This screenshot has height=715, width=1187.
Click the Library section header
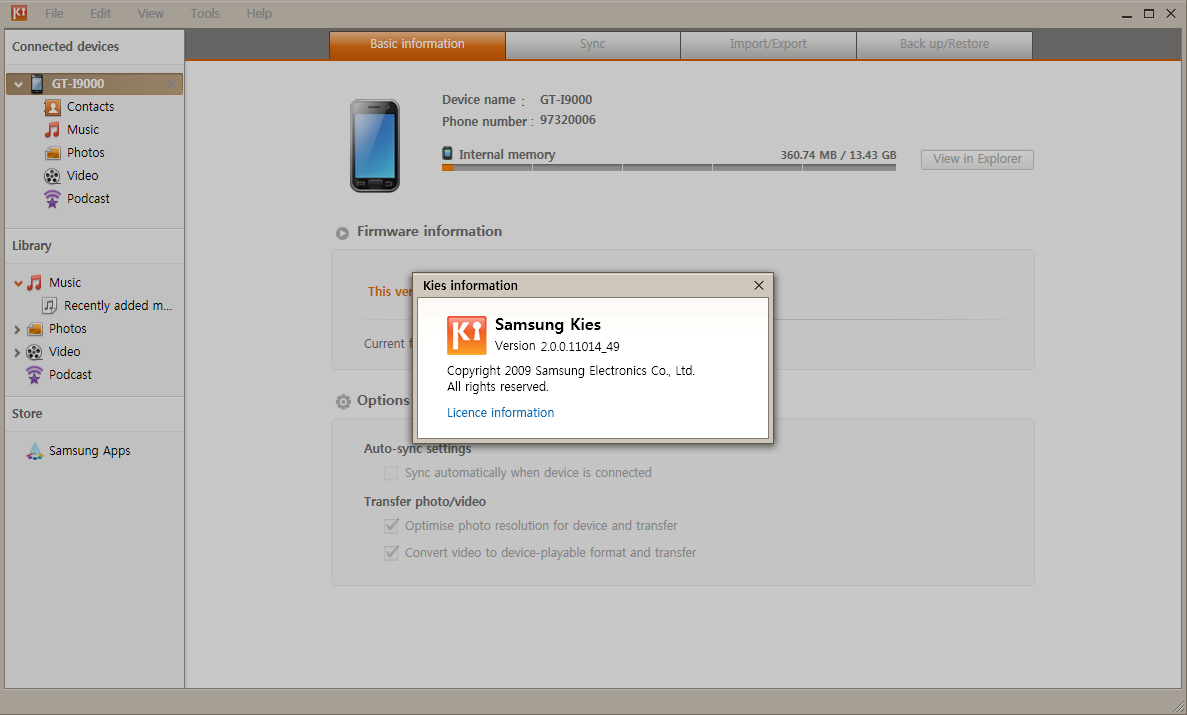point(32,245)
